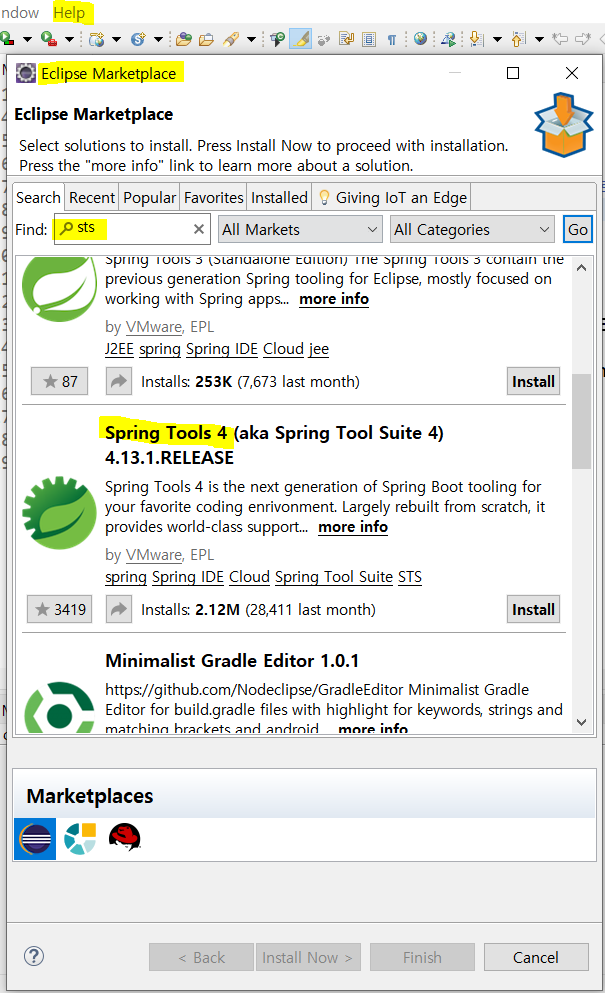The height and width of the screenshot is (993, 605).
Task: Open the run configuration dropdown arrow
Action: pyautogui.click(x=27, y=39)
